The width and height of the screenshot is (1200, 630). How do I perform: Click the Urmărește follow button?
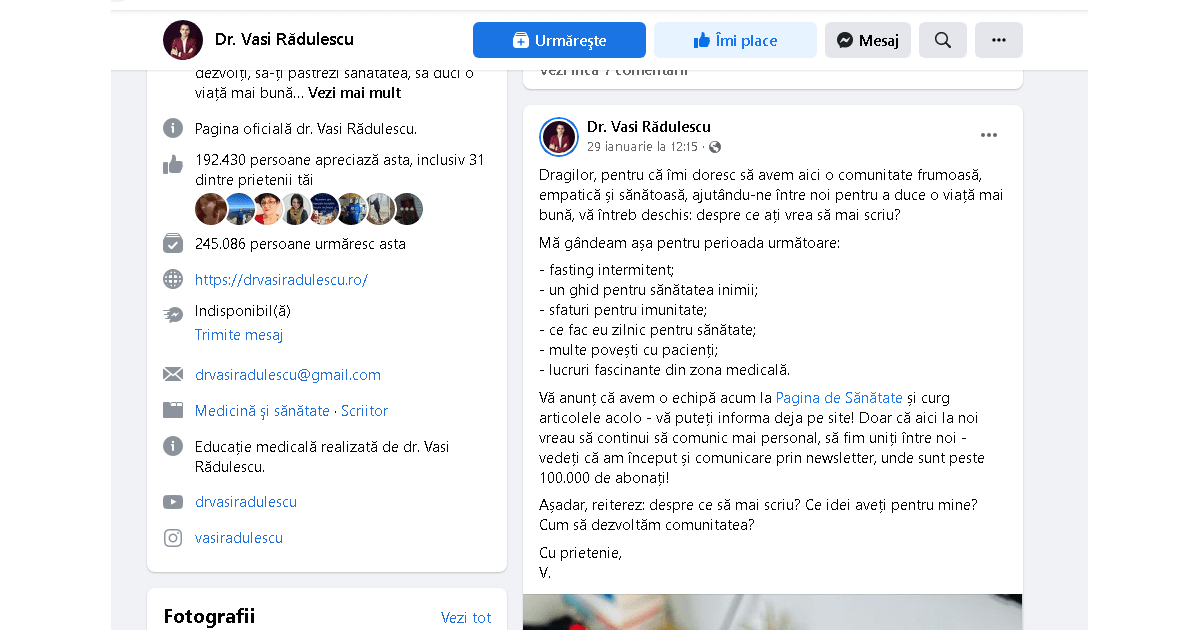pyautogui.click(x=559, y=40)
